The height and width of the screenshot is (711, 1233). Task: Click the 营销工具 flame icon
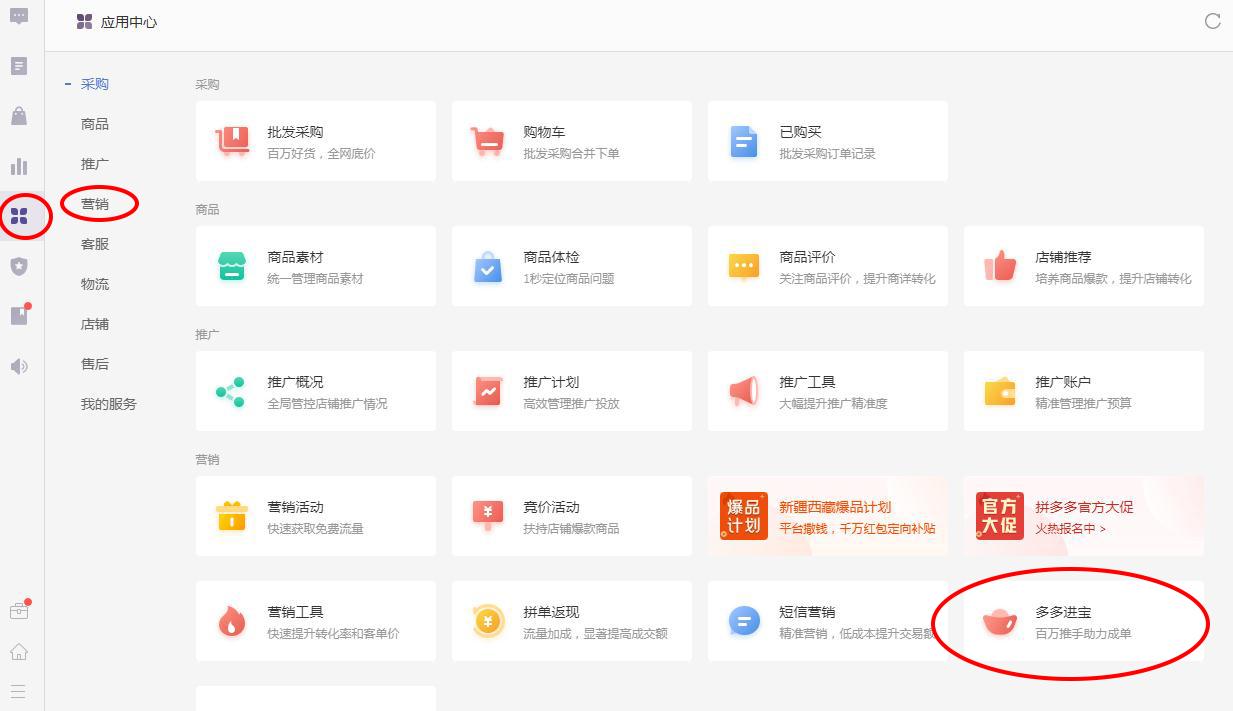pyautogui.click(x=232, y=621)
